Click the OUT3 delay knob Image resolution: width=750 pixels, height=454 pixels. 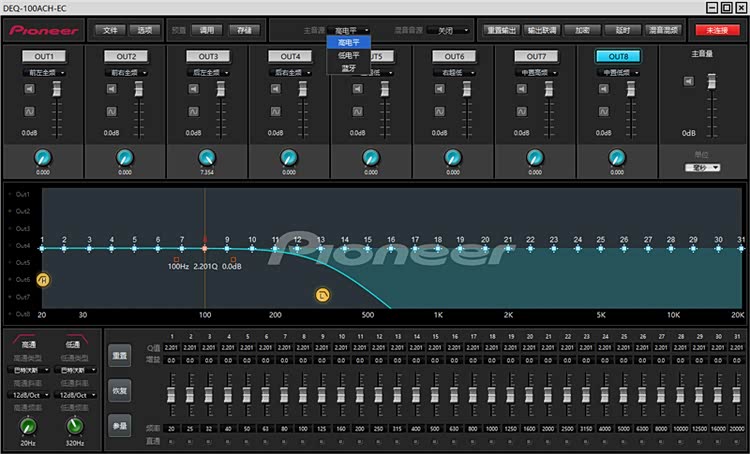point(207,157)
